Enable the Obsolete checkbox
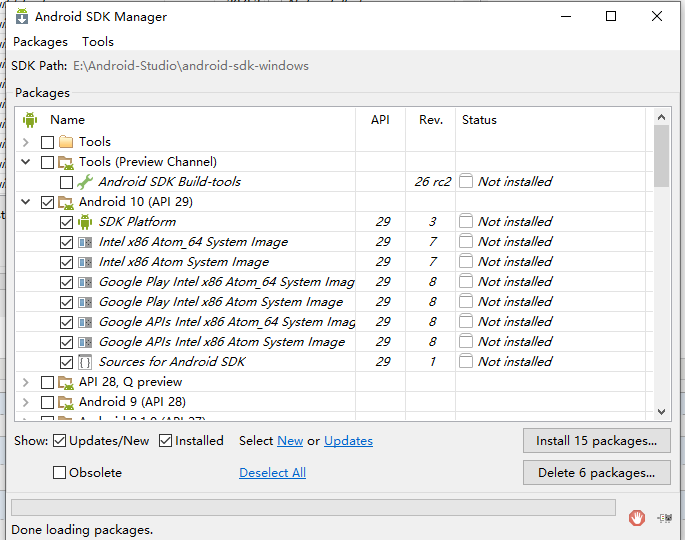The width and height of the screenshot is (685, 540). (59, 473)
